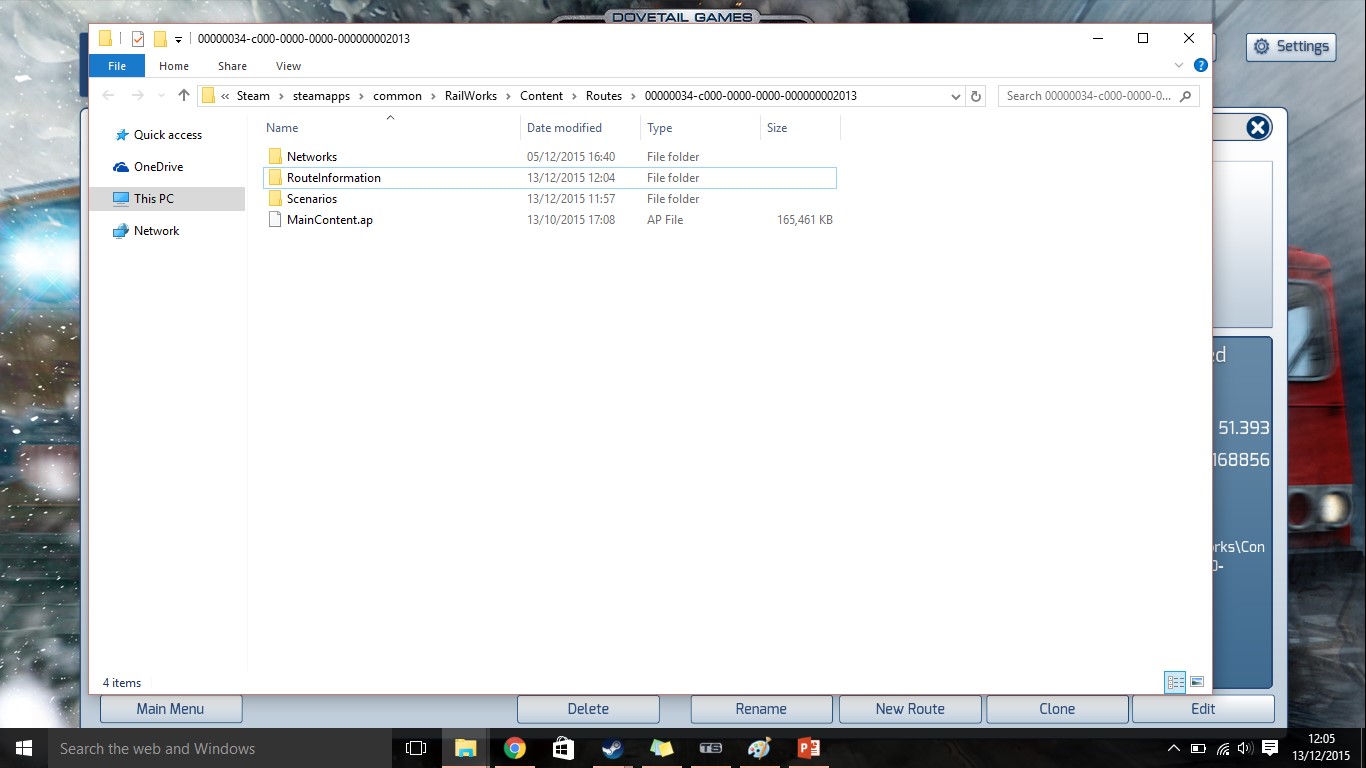Open Windows Store taskbar icon
1366x768 pixels.
coord(563,748)
